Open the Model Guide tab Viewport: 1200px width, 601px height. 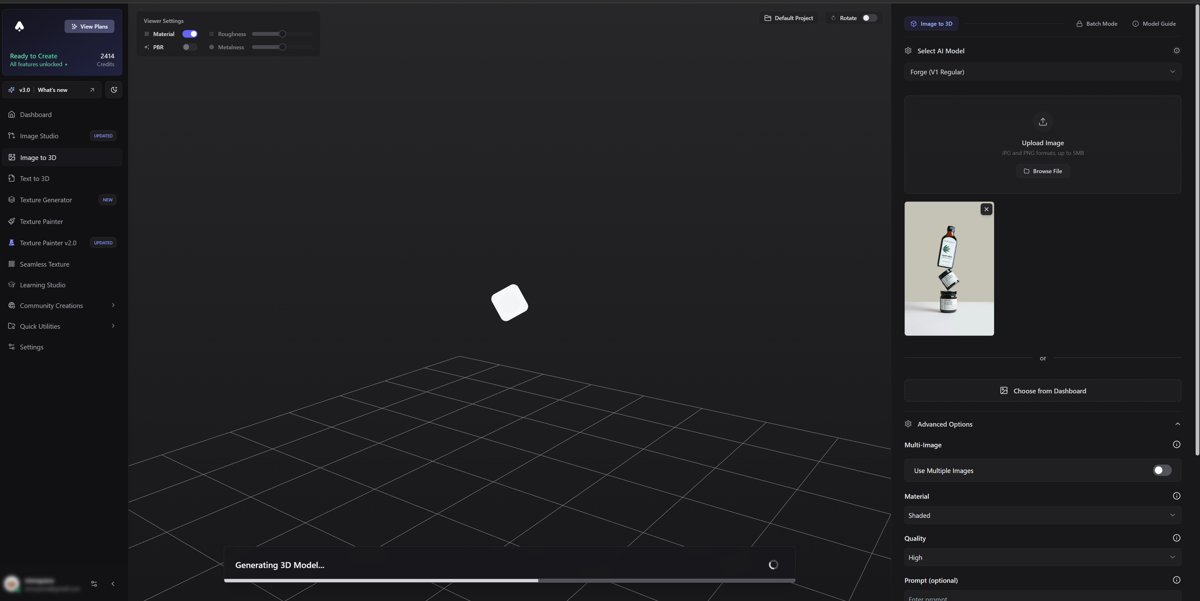pos(1154,23)
